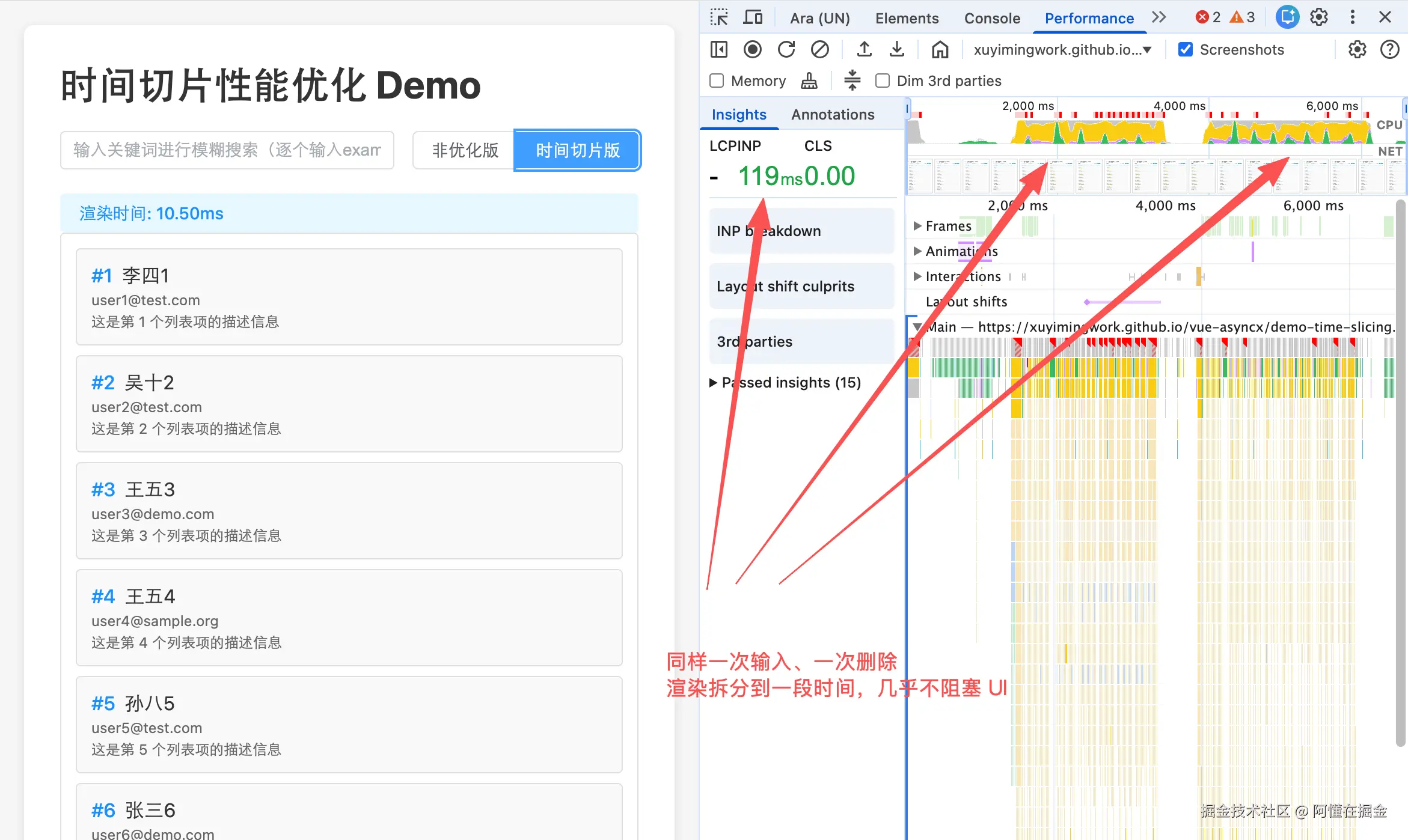This screenshot has width=1408, height=840.
Task: Select the inspect element picker icon
Action: (x=719, y=17)
